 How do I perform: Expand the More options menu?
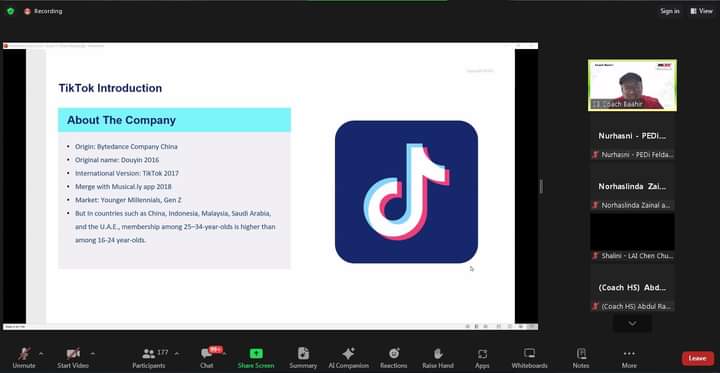click(629, 358)
